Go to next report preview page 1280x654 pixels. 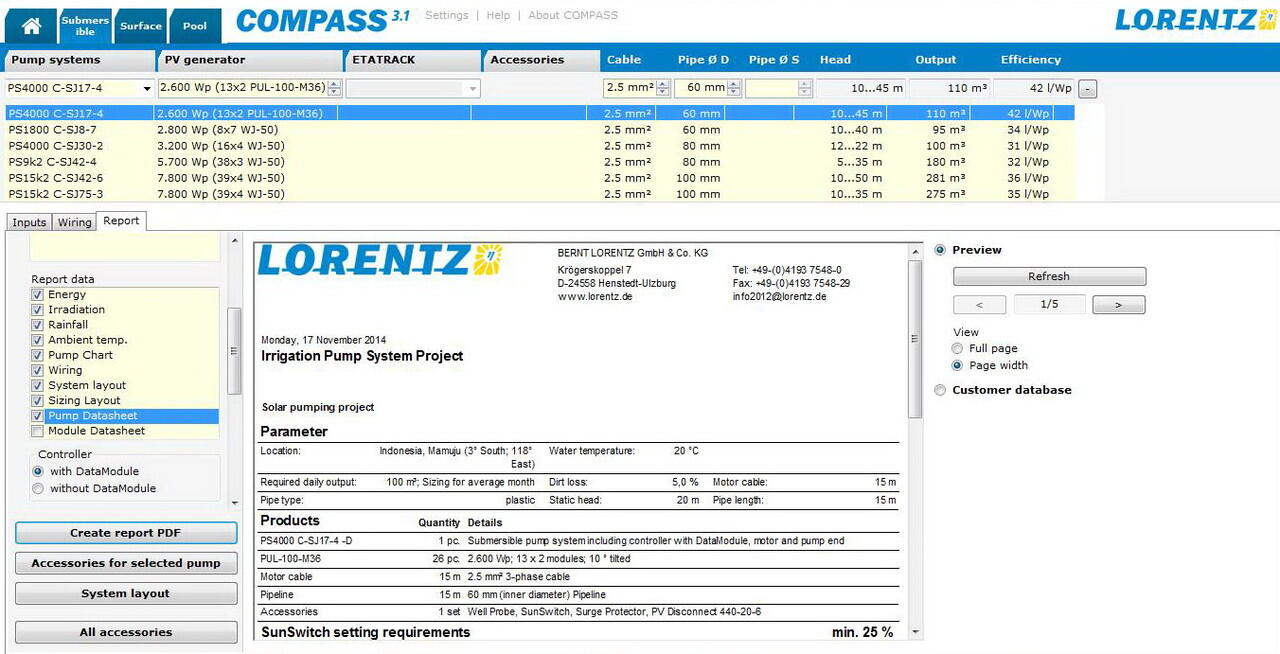[x=1118, y=304]
